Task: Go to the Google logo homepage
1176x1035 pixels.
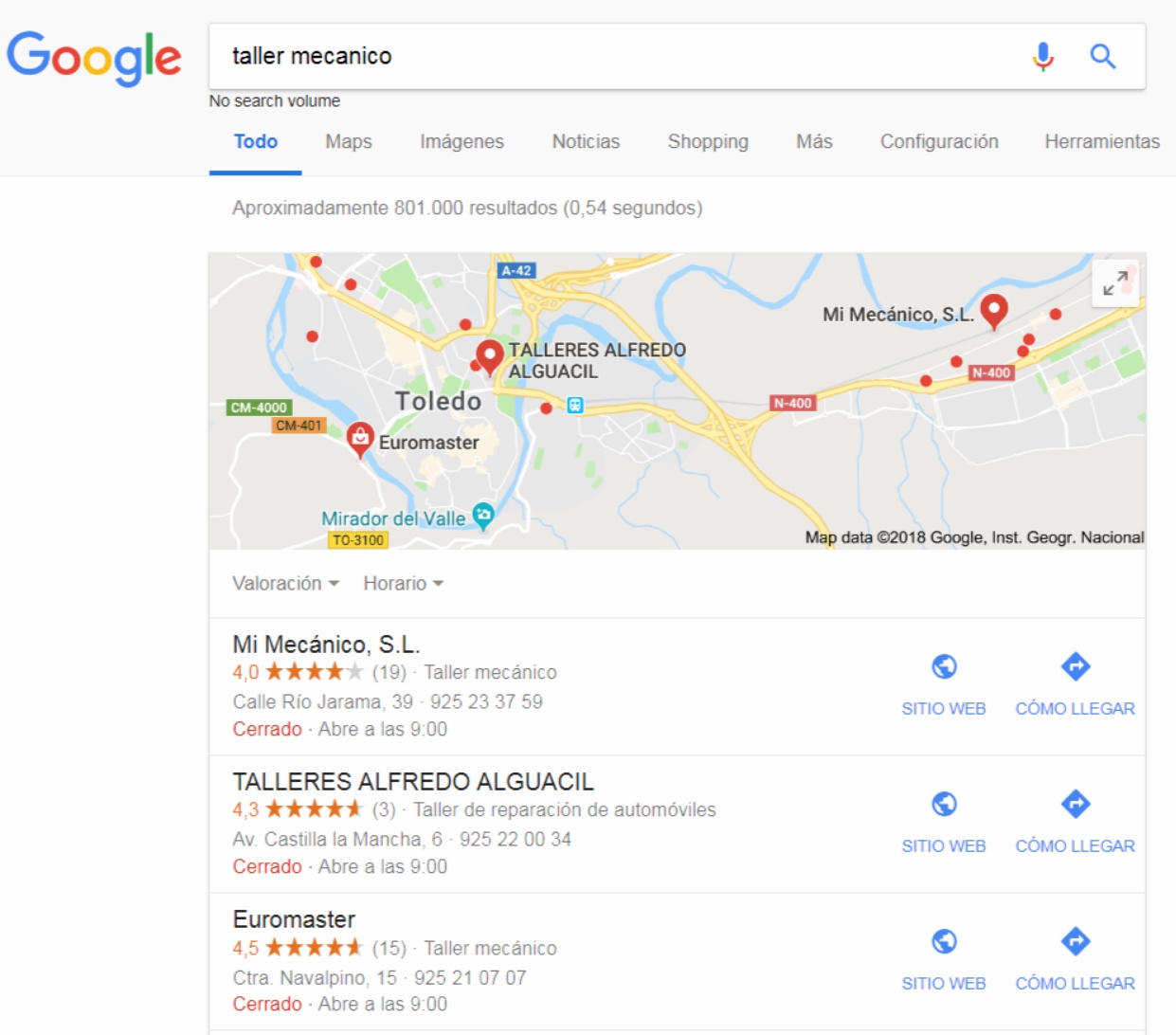Action: pos(94,58)
